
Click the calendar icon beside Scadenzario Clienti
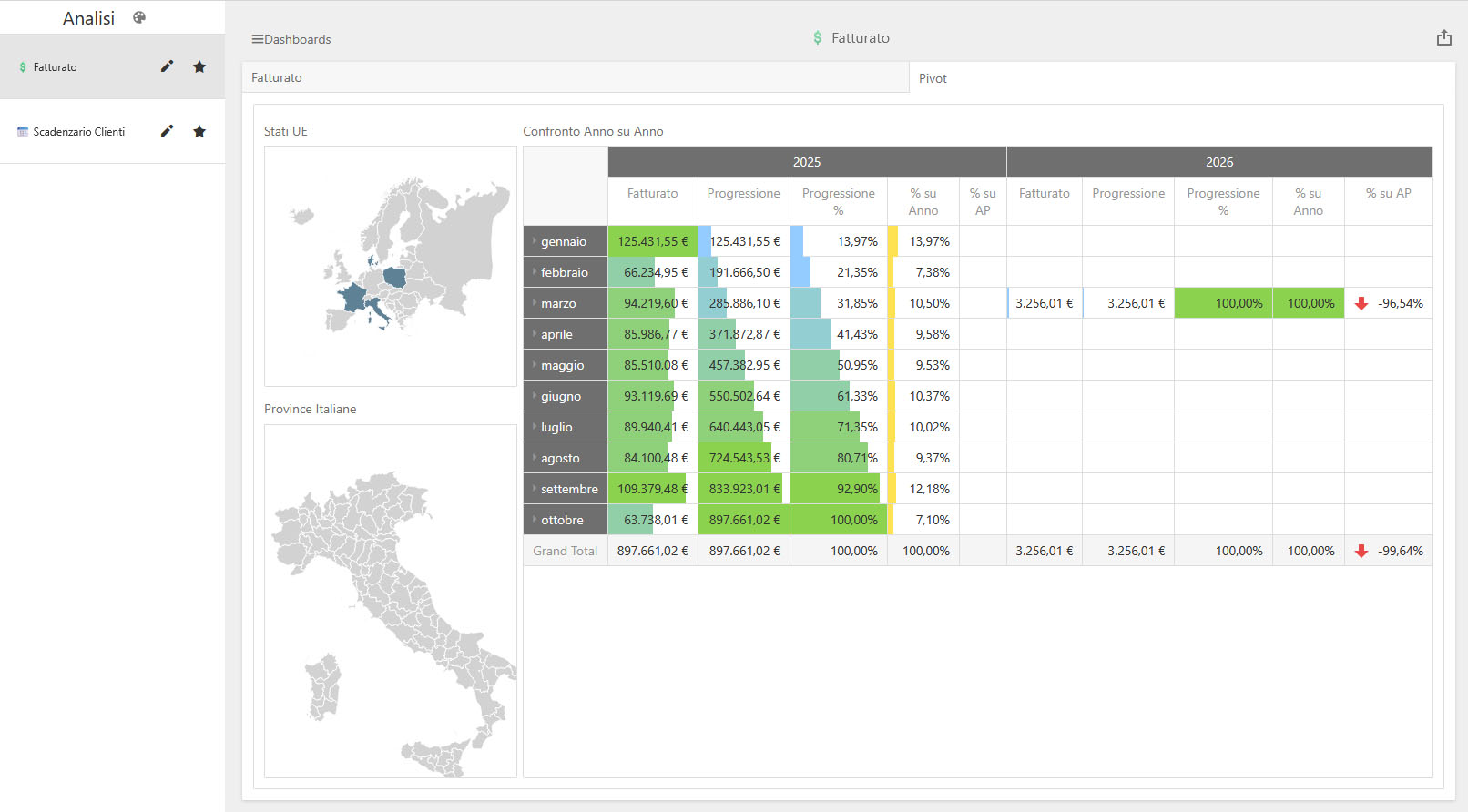[x=23, y=132]
